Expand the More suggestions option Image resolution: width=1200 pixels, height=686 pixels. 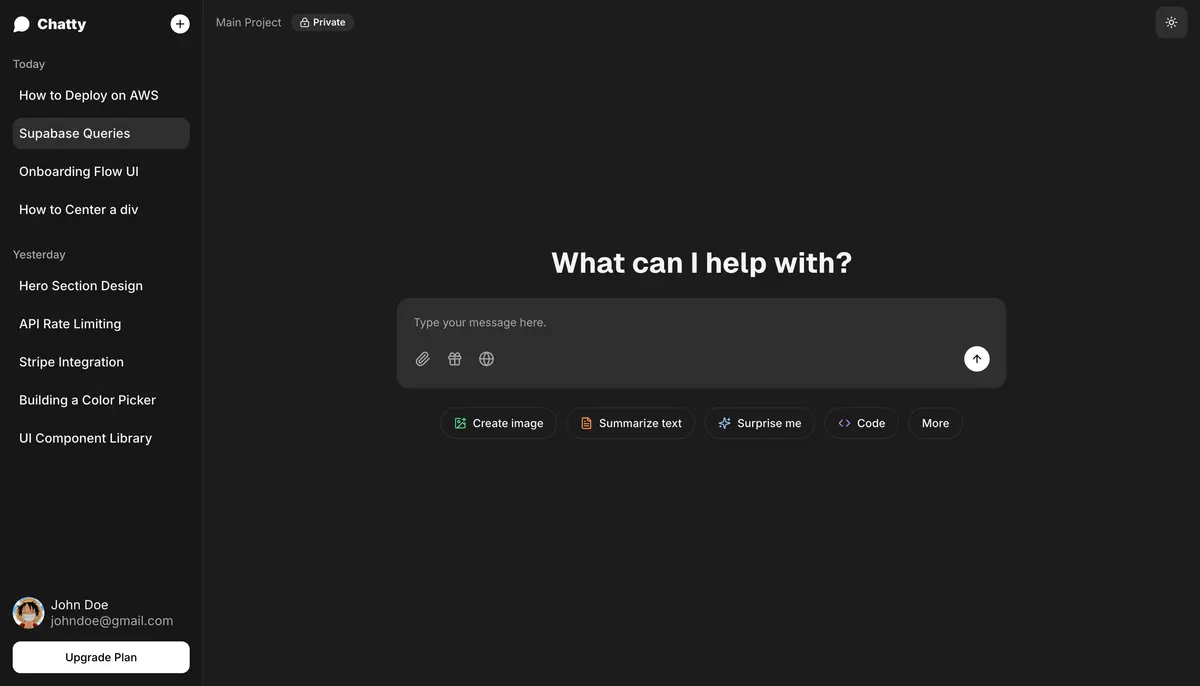pos(935,423)
